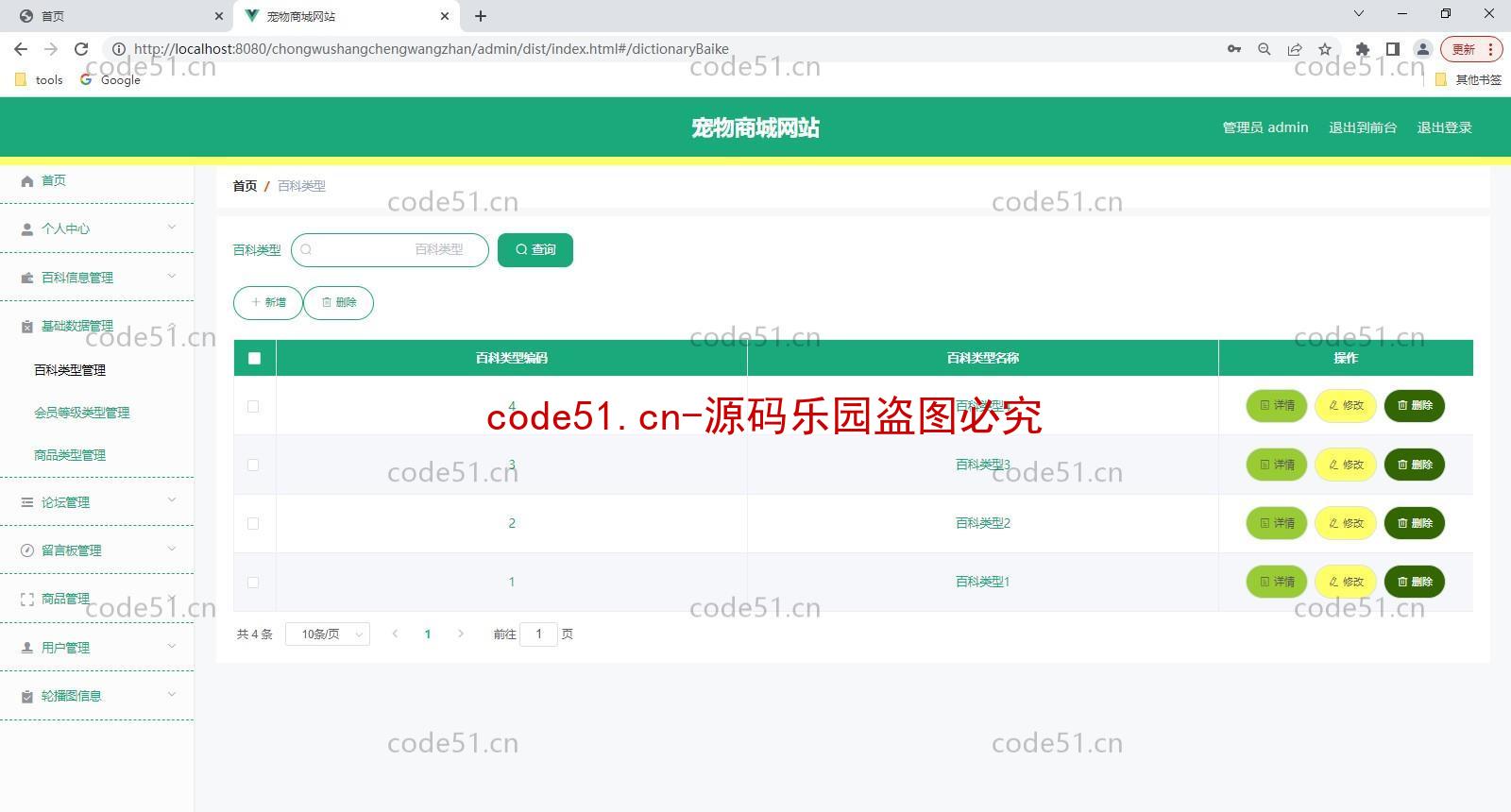This screenshot has height=812, width=1511.
Task: Check the checkbox for row 百科类型1
Action: click(253, 583)
